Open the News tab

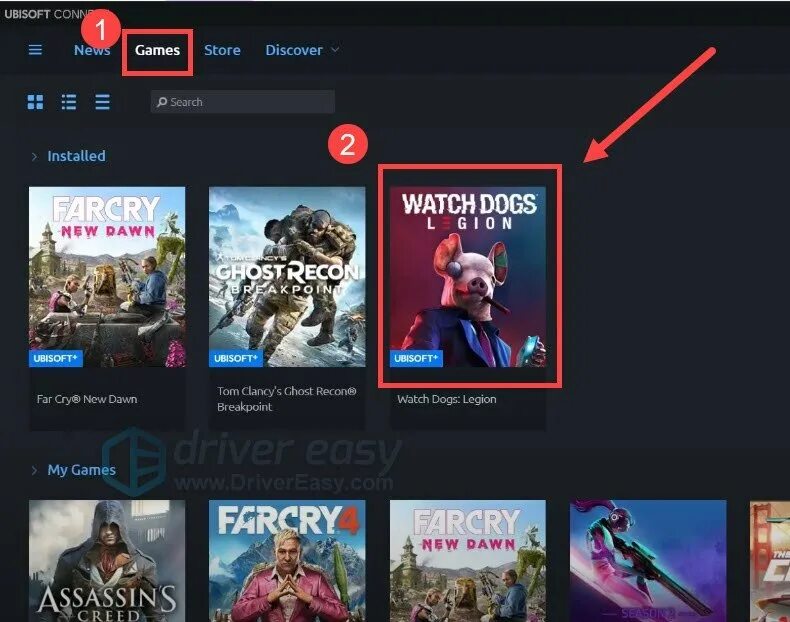click(x=92, y=50)
